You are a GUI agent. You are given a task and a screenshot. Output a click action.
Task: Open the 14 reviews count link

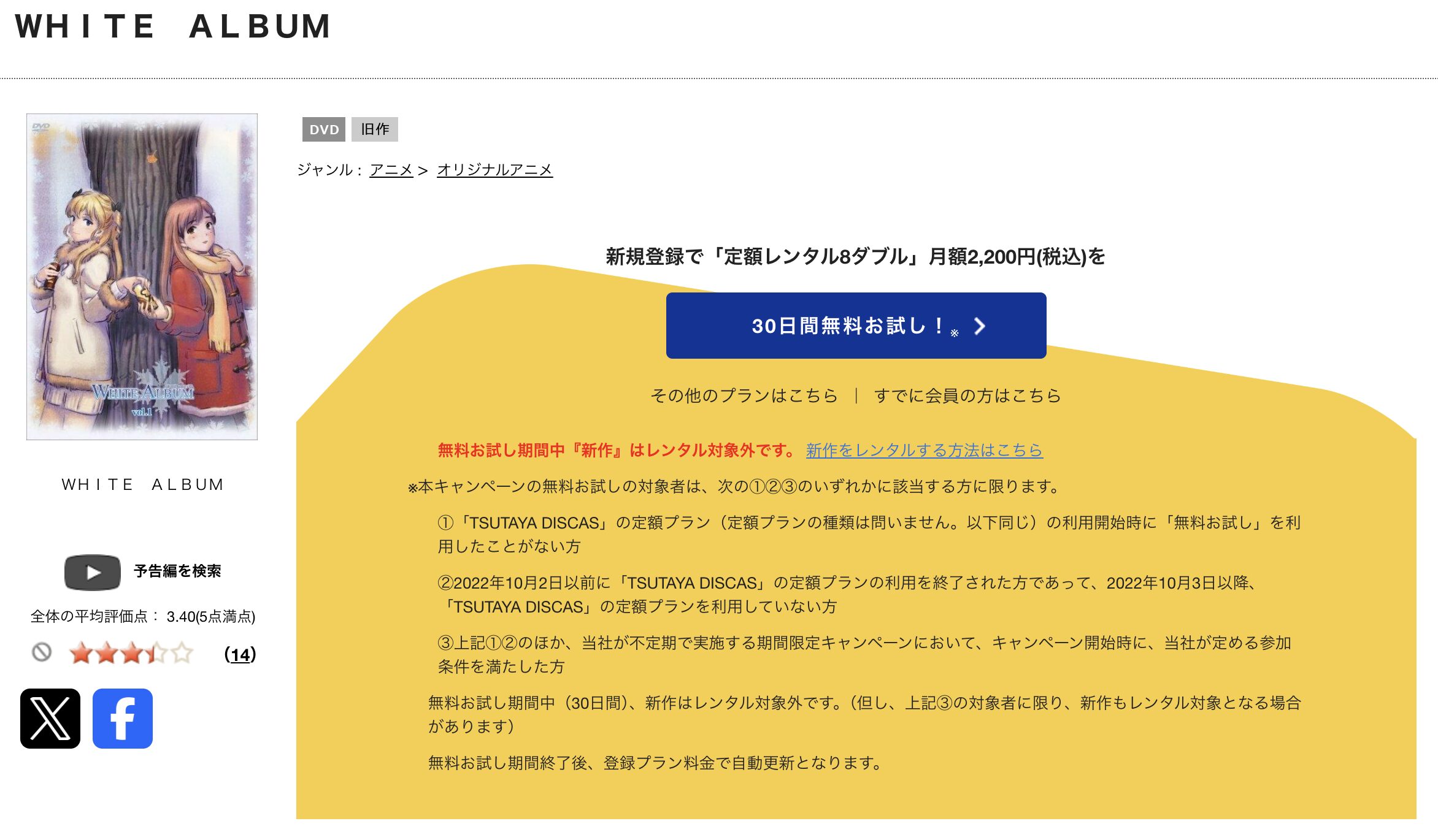[x=240, y=654]
